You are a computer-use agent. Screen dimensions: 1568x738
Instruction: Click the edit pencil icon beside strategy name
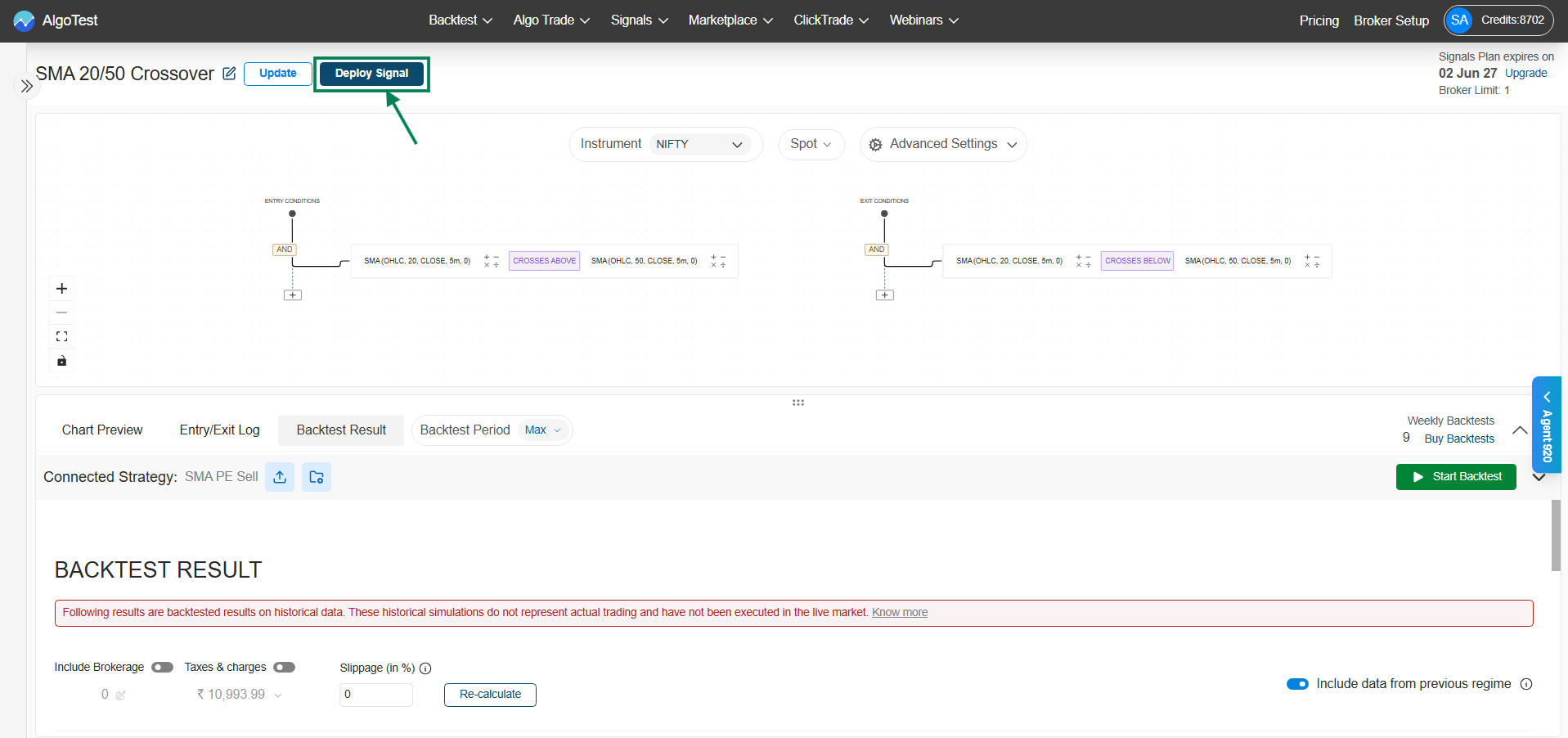229,74
